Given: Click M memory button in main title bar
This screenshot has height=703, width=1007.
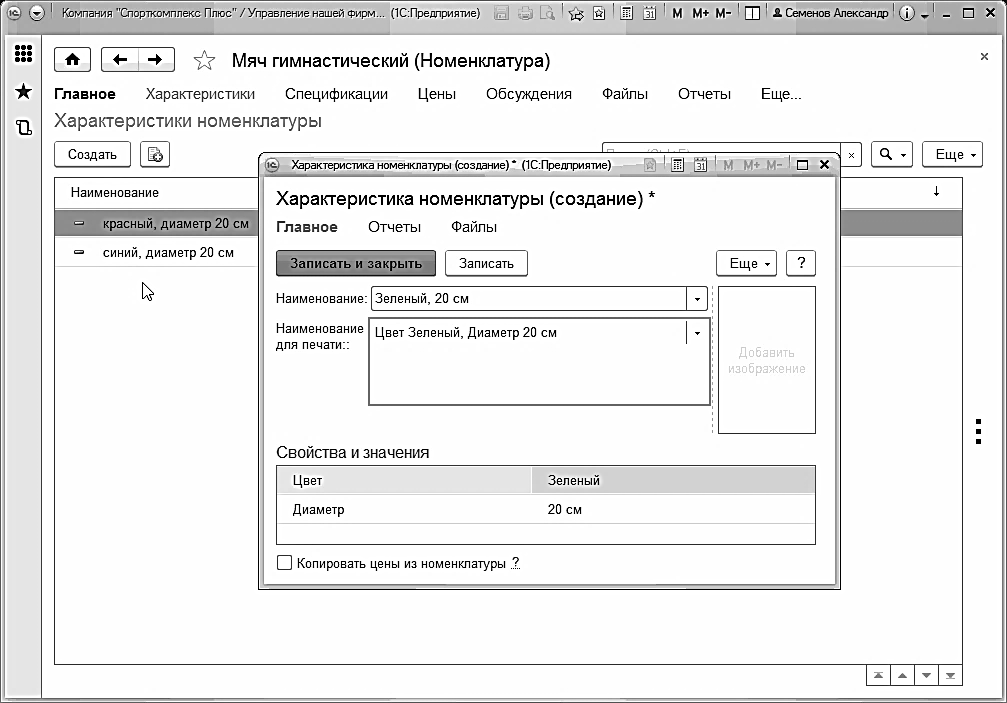Looking at the screenshot, I should pos(677,13).
